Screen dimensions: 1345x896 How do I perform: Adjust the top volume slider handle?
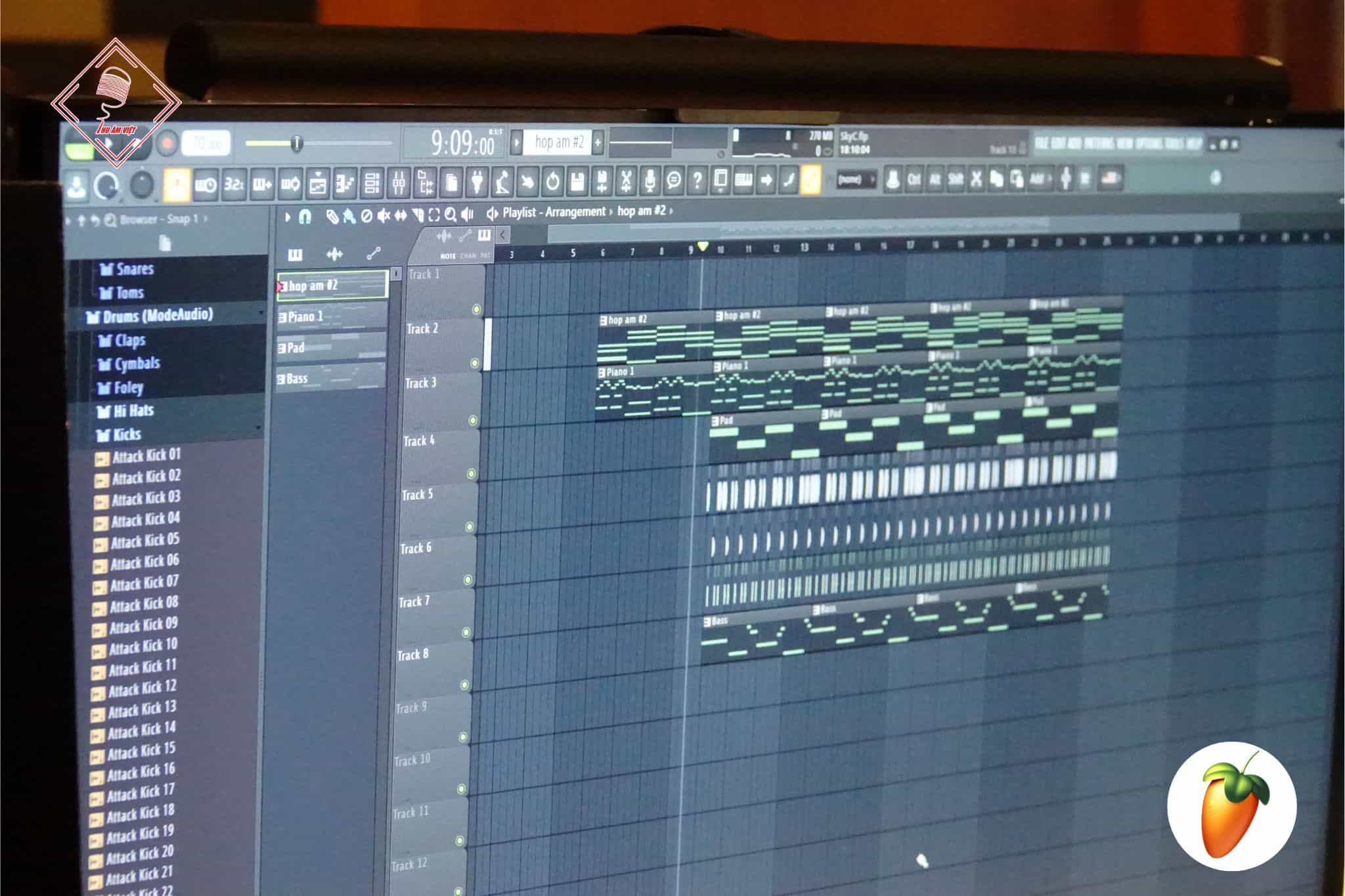tap(297, 142)
